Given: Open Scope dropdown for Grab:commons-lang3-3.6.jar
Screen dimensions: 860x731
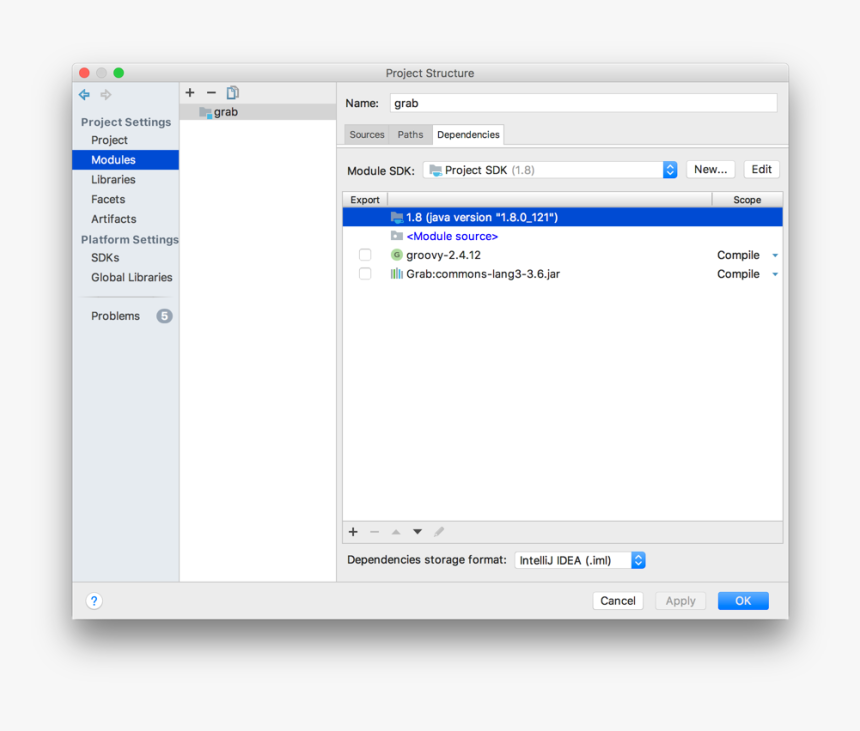Looking at the screenshot, I should click(x=775, y=274).
